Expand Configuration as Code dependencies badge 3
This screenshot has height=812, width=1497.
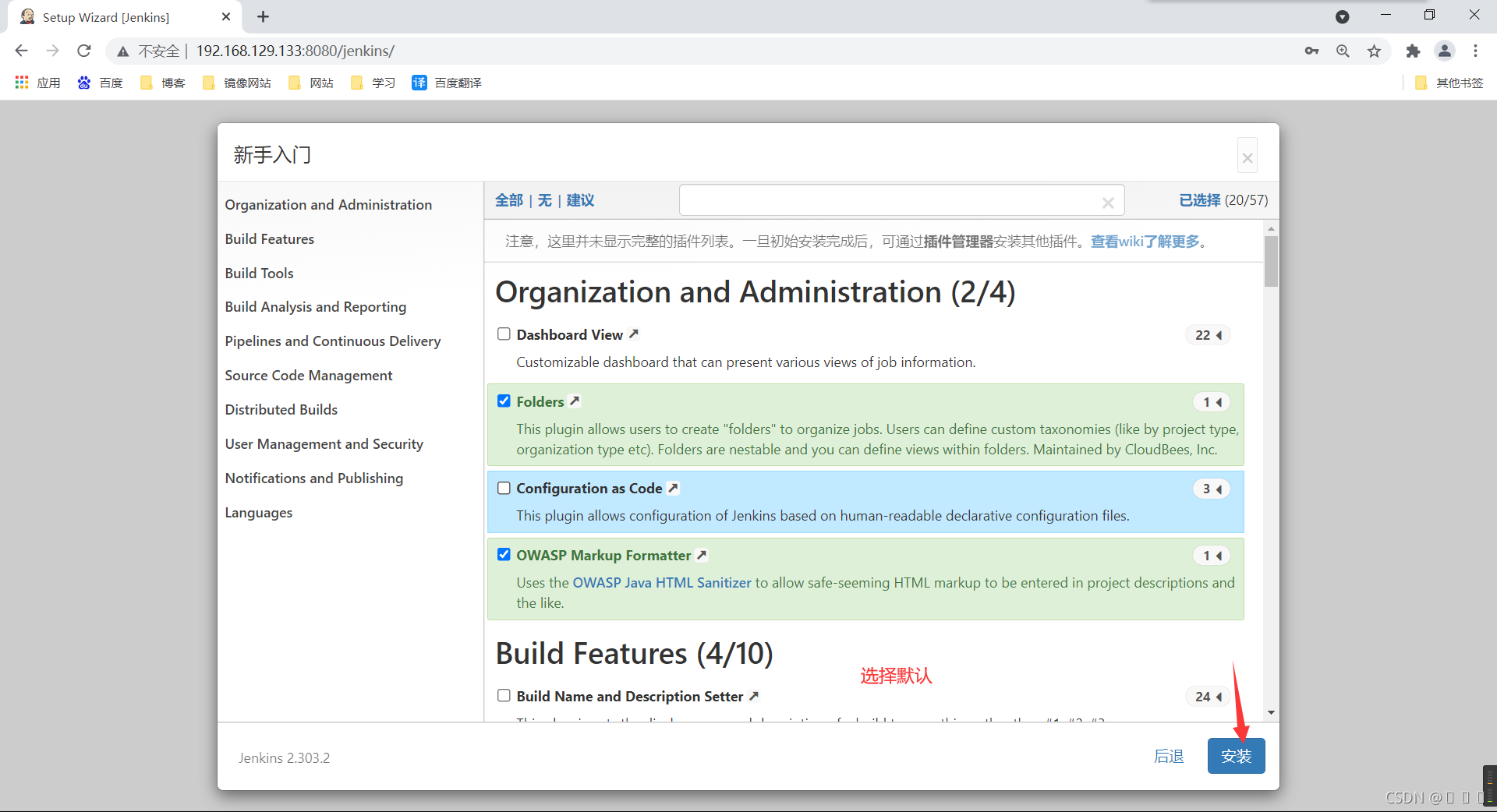[x=1212, y=489]
